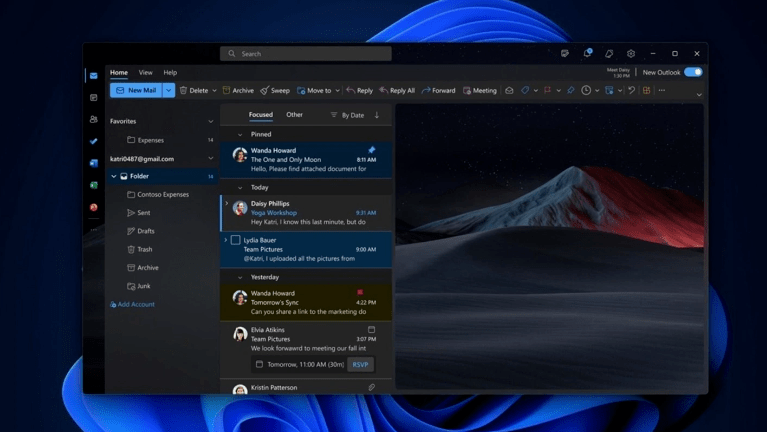Reverse sort order with the down arrow
The width and height of the screenshot is (767, 432).
pos(377,115)
